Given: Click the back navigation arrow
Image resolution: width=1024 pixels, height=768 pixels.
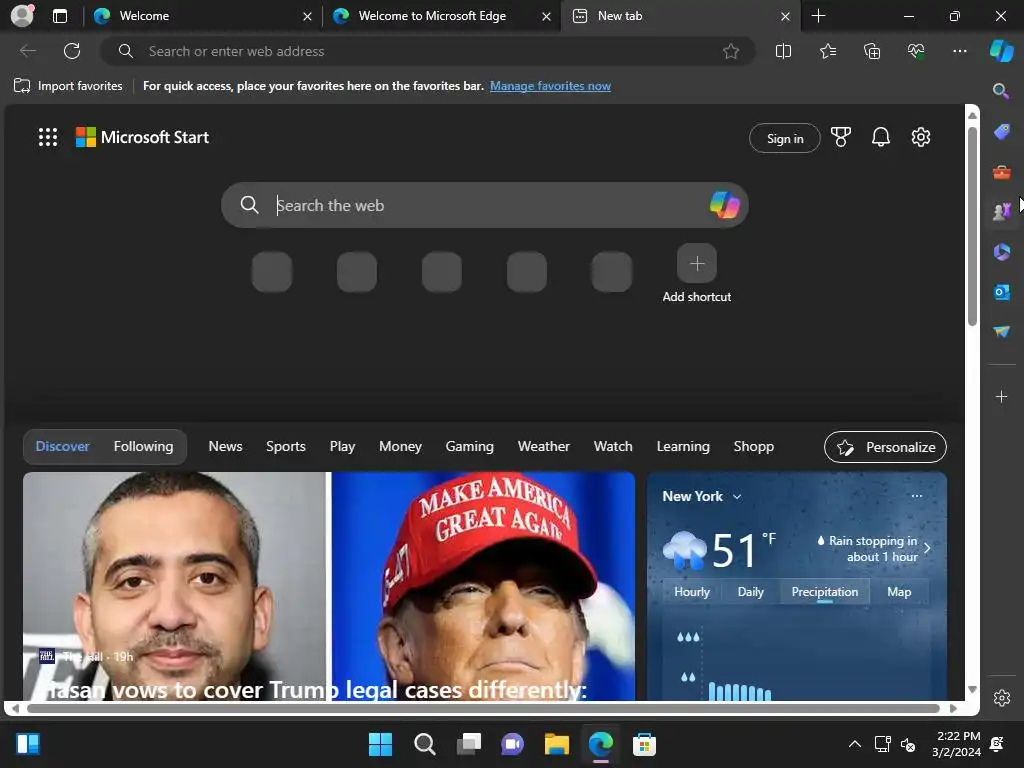Looking at the screenshot, I should click(27, 51).
